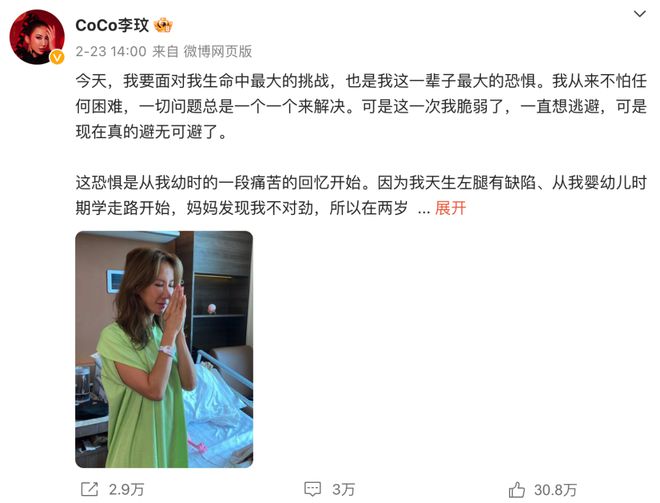Viewport: 660px width, 503px height.
Task: Click the ellipsis before 展开
Action: coord(424,211)
